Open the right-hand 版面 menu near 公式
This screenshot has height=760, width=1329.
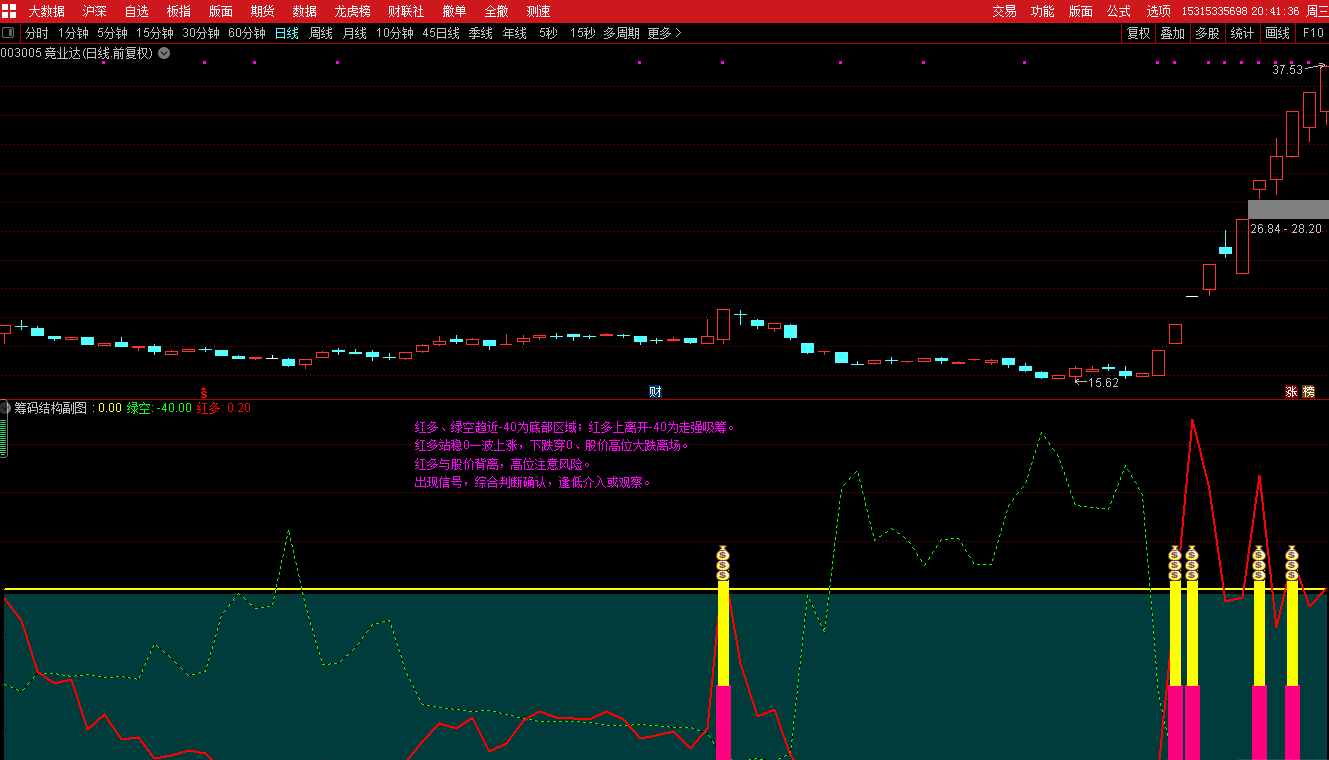(x=1081, y=11)
